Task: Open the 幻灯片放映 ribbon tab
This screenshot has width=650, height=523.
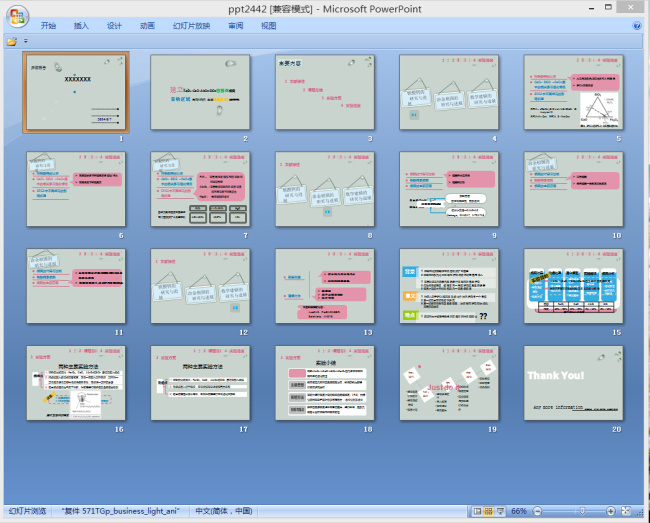Action: point(192,26)
